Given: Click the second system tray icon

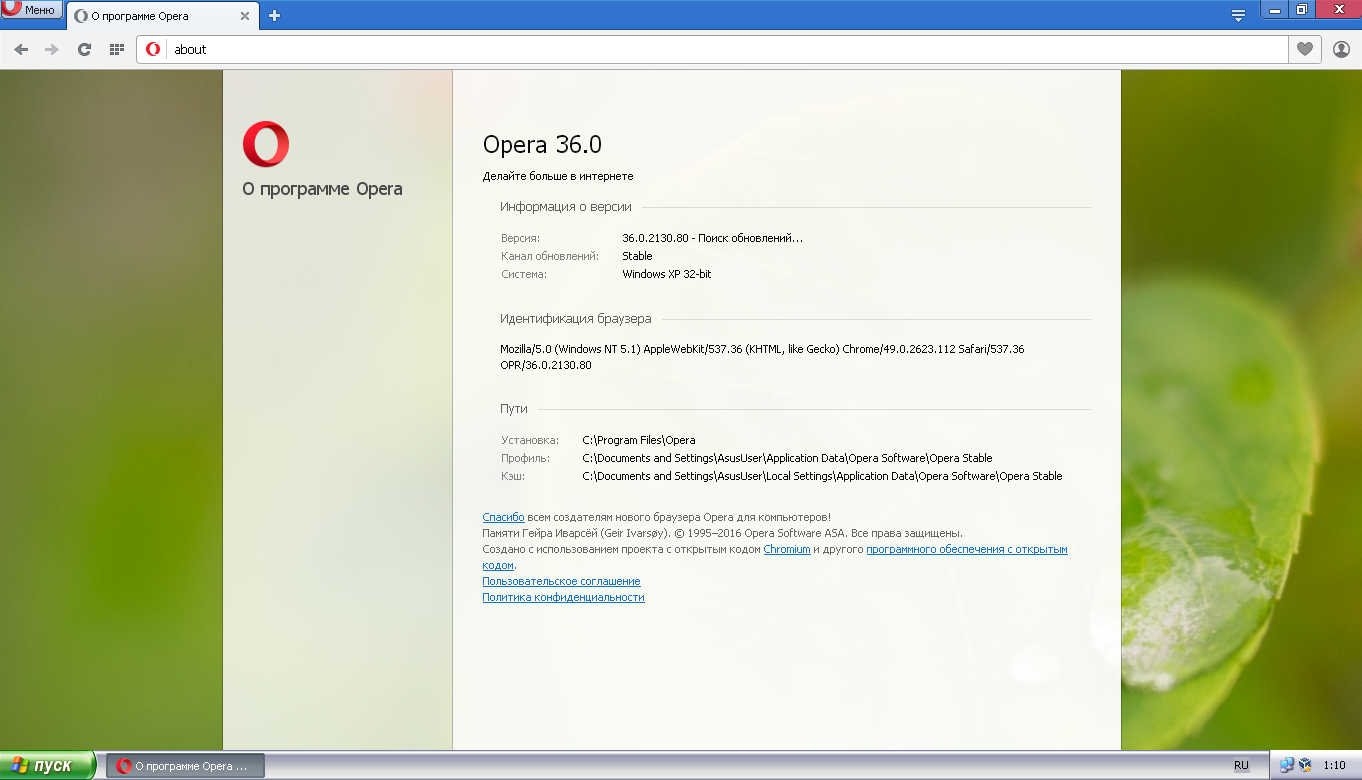Looking at the screenshot, I should coord(1305,766).
